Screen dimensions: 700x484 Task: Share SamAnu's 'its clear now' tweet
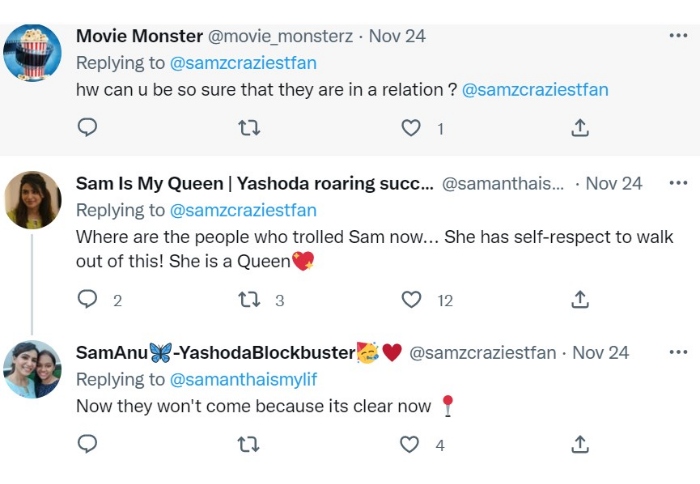click(579, 445)
